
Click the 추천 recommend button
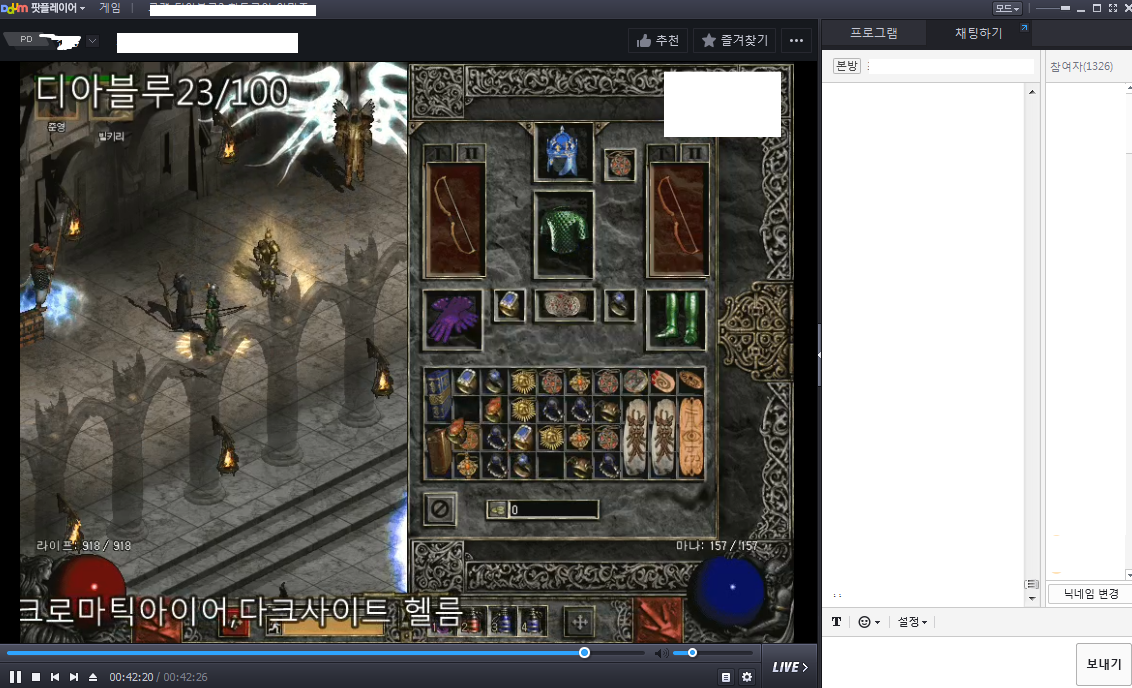pyautogui.click(x=658, y=40)
